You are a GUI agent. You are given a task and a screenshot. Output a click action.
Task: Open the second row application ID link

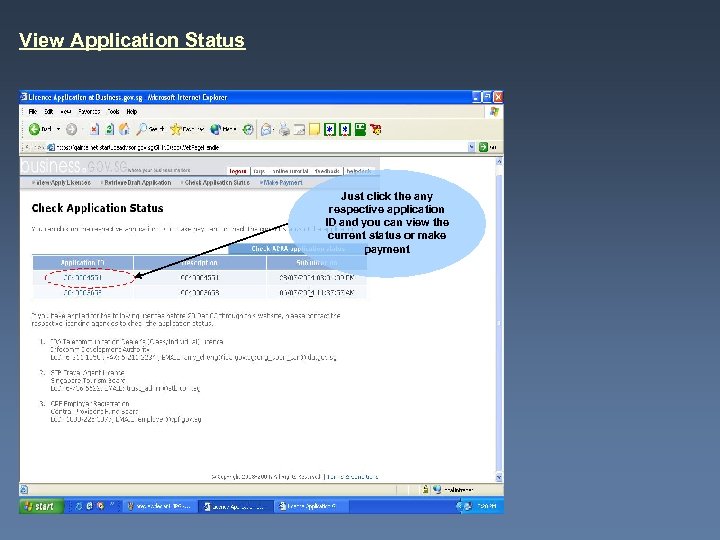(83, 292)
